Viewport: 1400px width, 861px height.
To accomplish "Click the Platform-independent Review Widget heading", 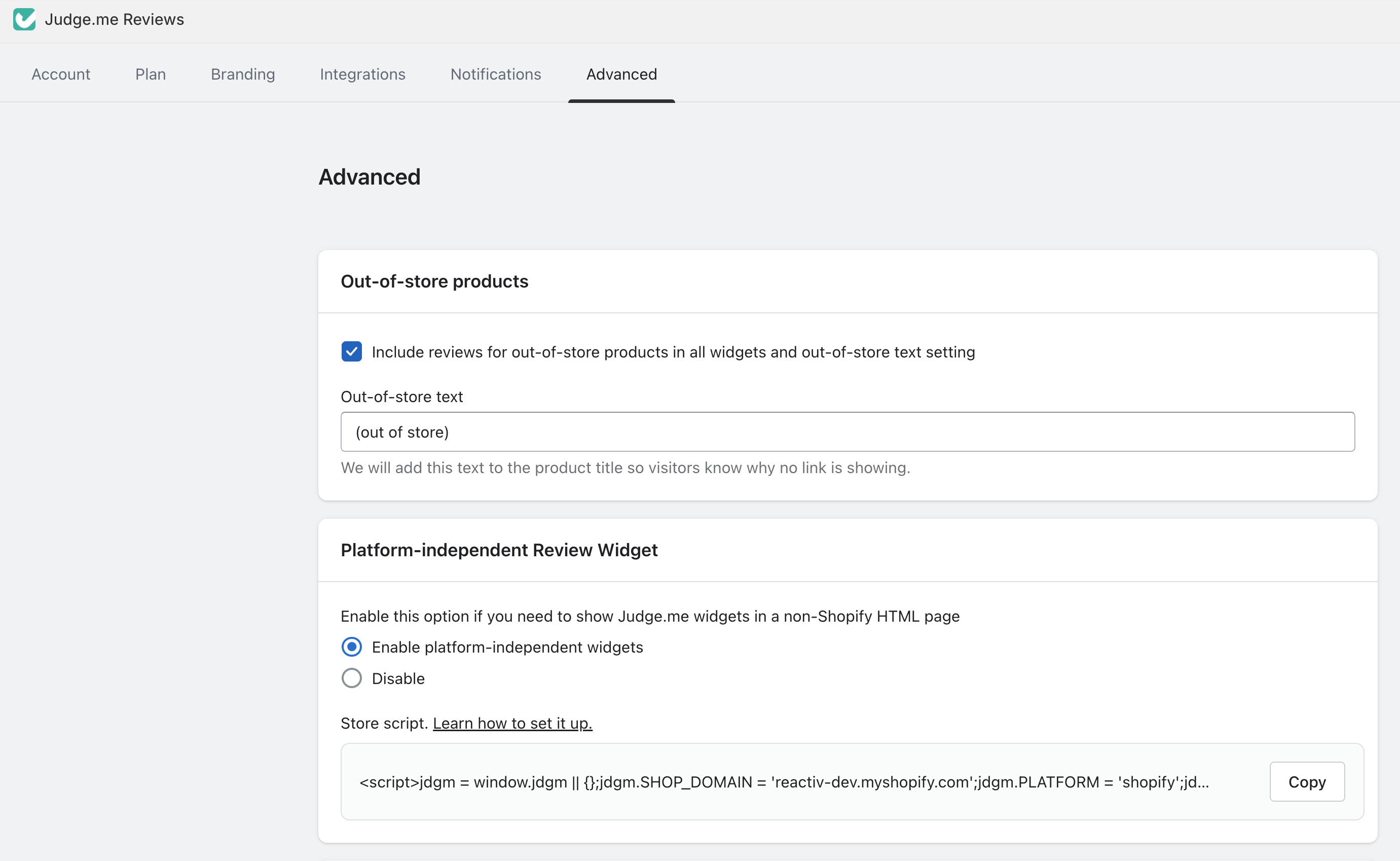I will [x=499, y=550].
